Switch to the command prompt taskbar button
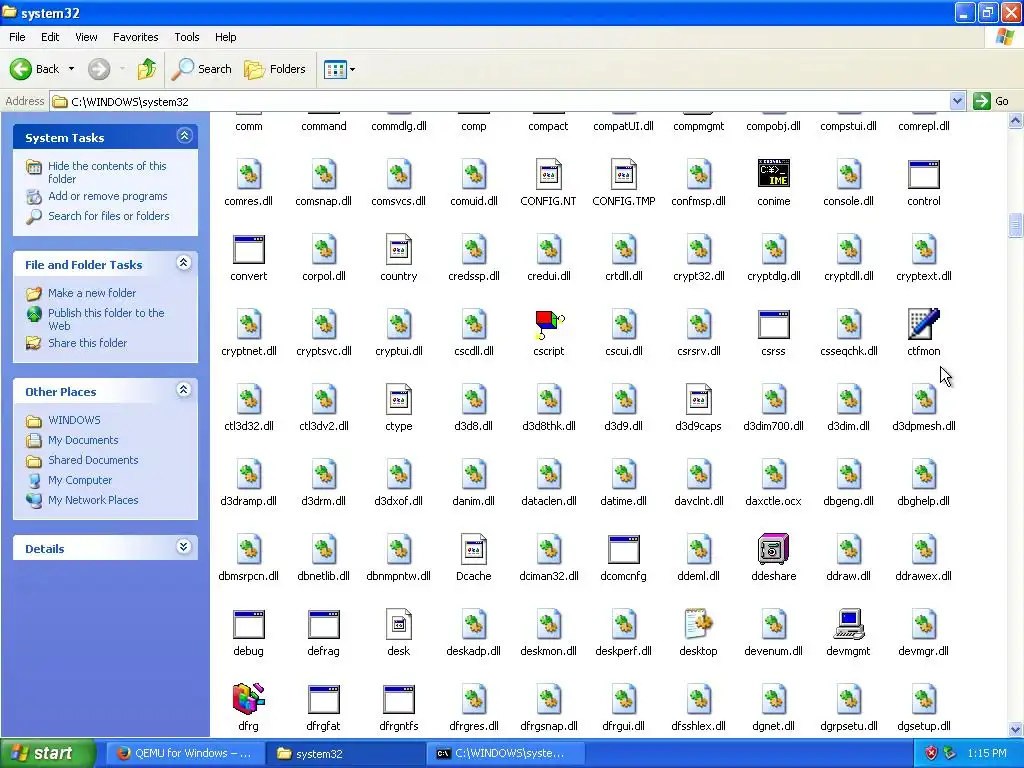 click(505, 753)
